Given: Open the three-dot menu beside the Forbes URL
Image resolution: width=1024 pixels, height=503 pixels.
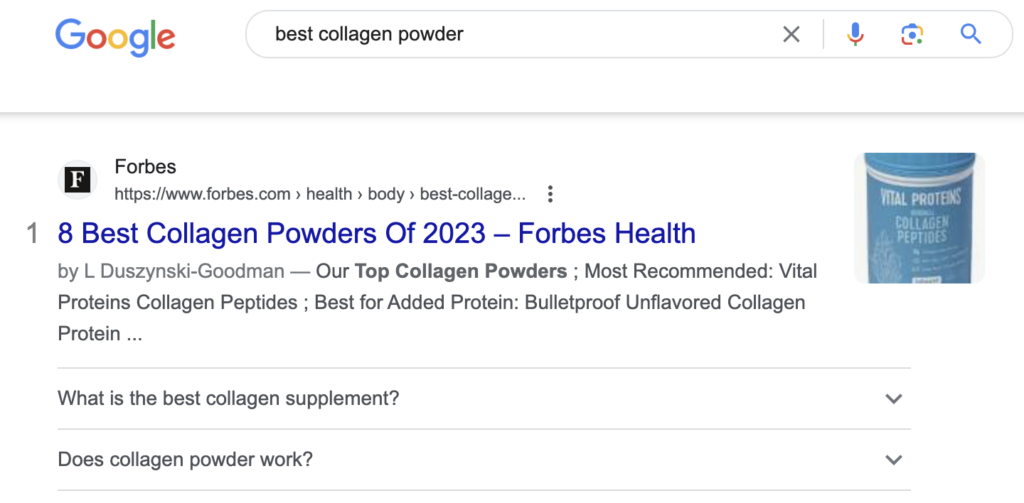Looking at the screenshot, I should (550, 194).
